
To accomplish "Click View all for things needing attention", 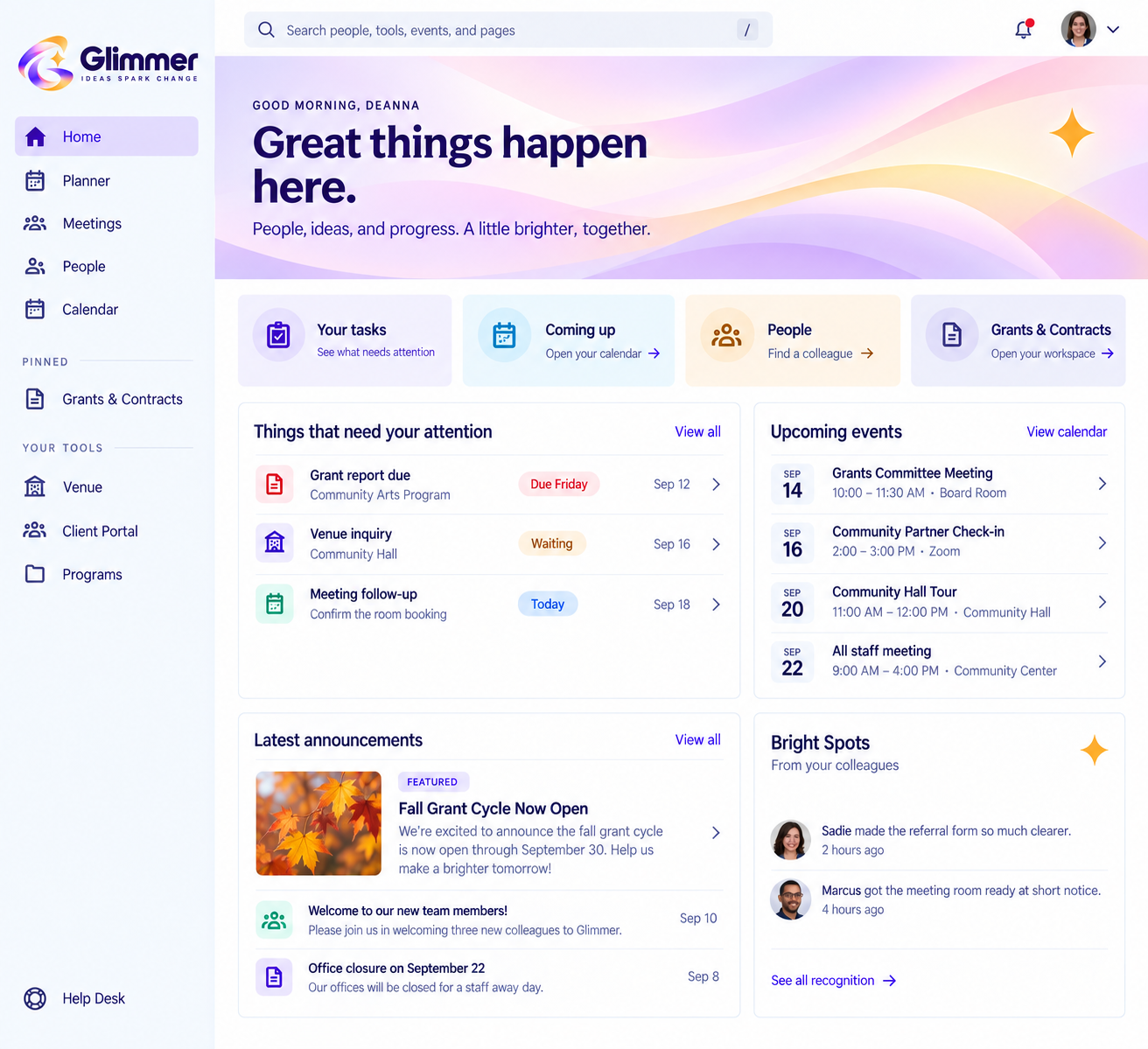I will 697,431.
